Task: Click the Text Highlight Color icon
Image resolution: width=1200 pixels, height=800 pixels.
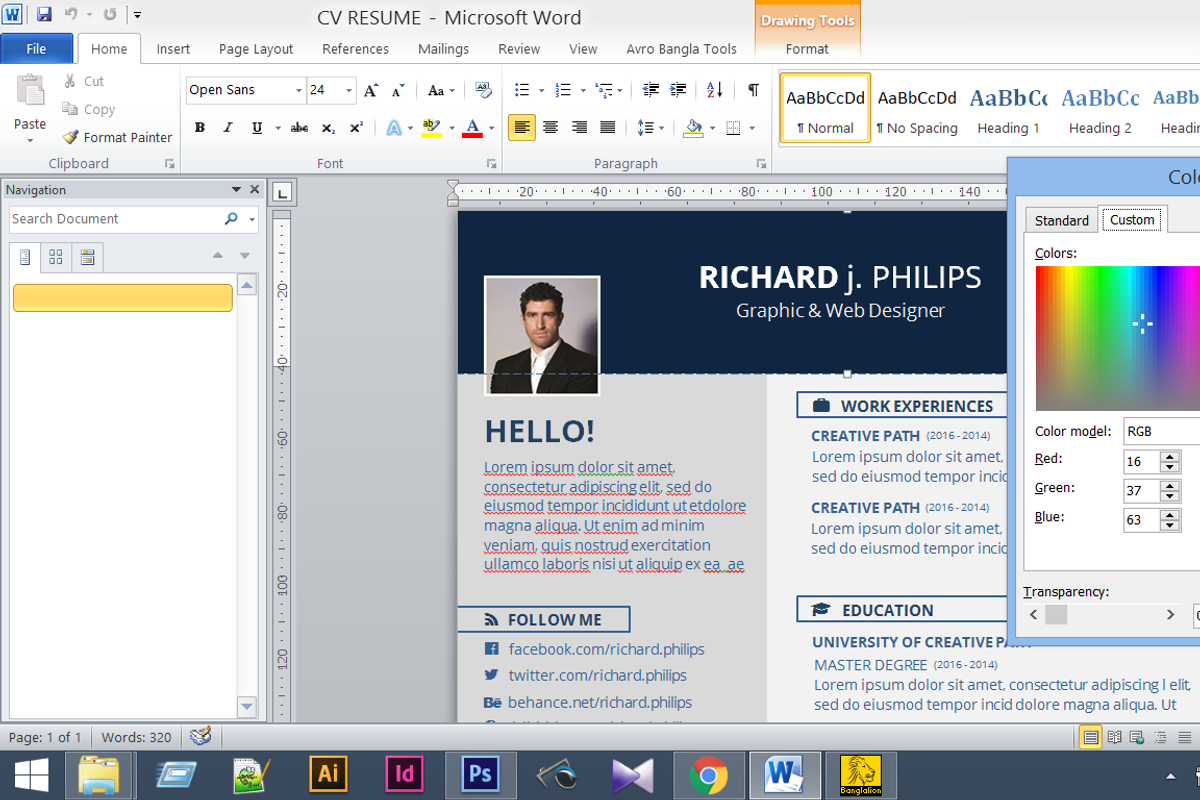Action: [432, 128]
